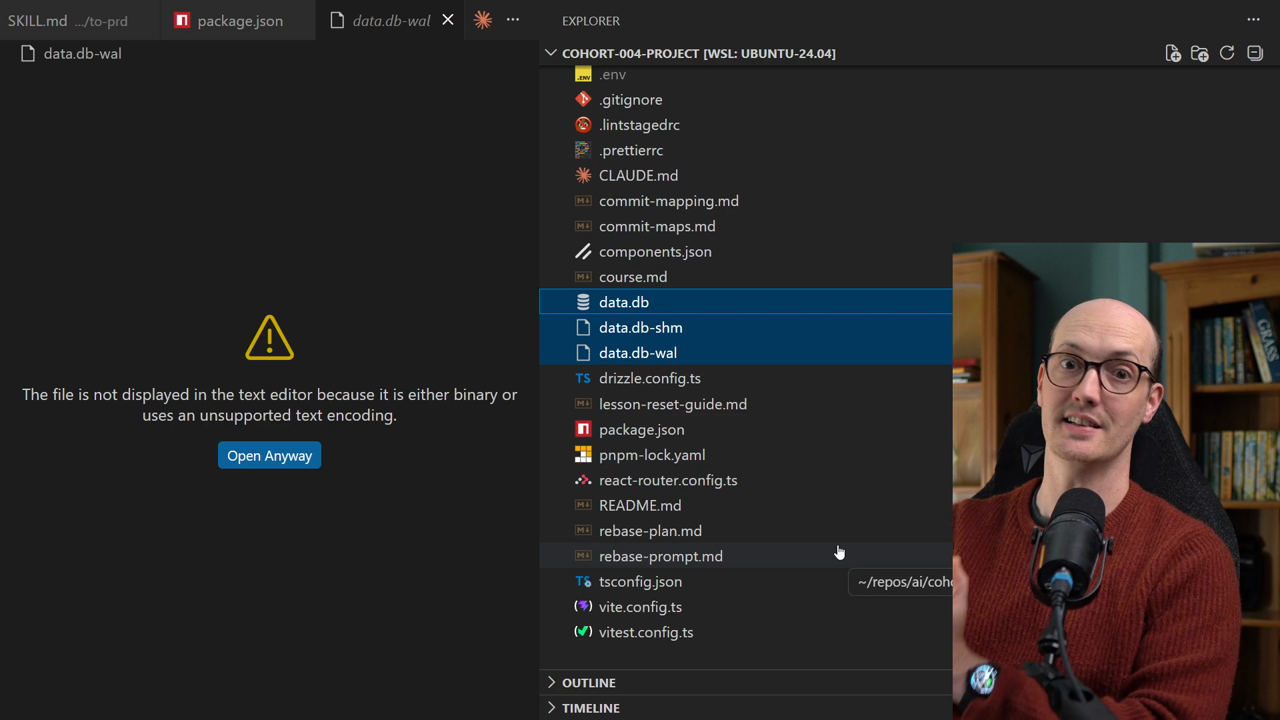Collapse all folders in Explorer
The image size is (1280, 720).
[x=1255, y=53]
